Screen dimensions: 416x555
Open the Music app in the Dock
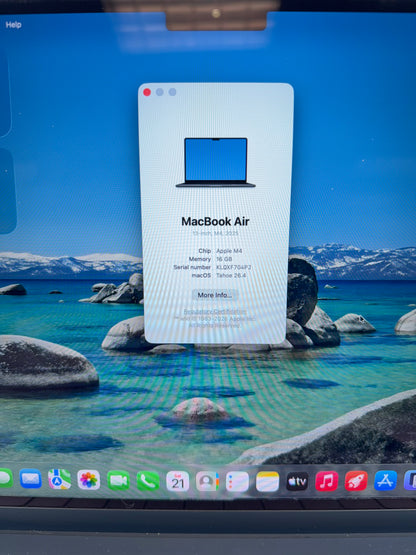pyautogui.click(x=326, y=481)
